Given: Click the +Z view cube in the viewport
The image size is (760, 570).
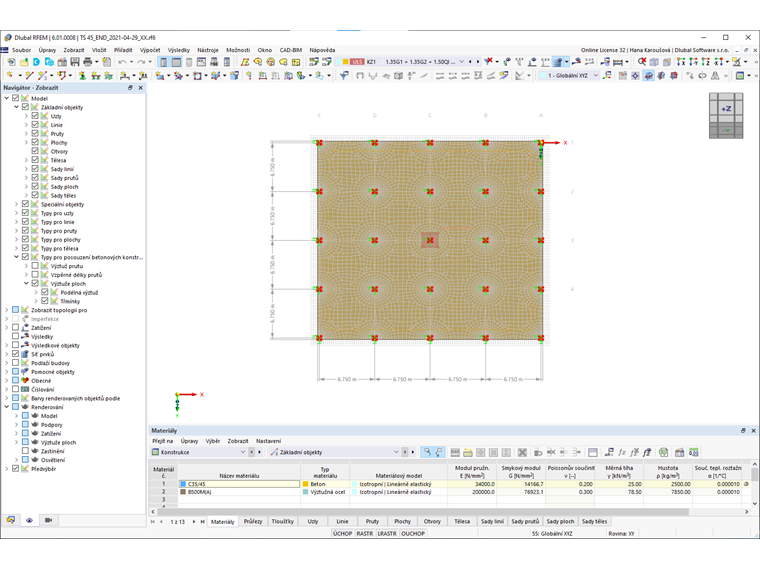Looking at the screenshot, I should point(726,109).
